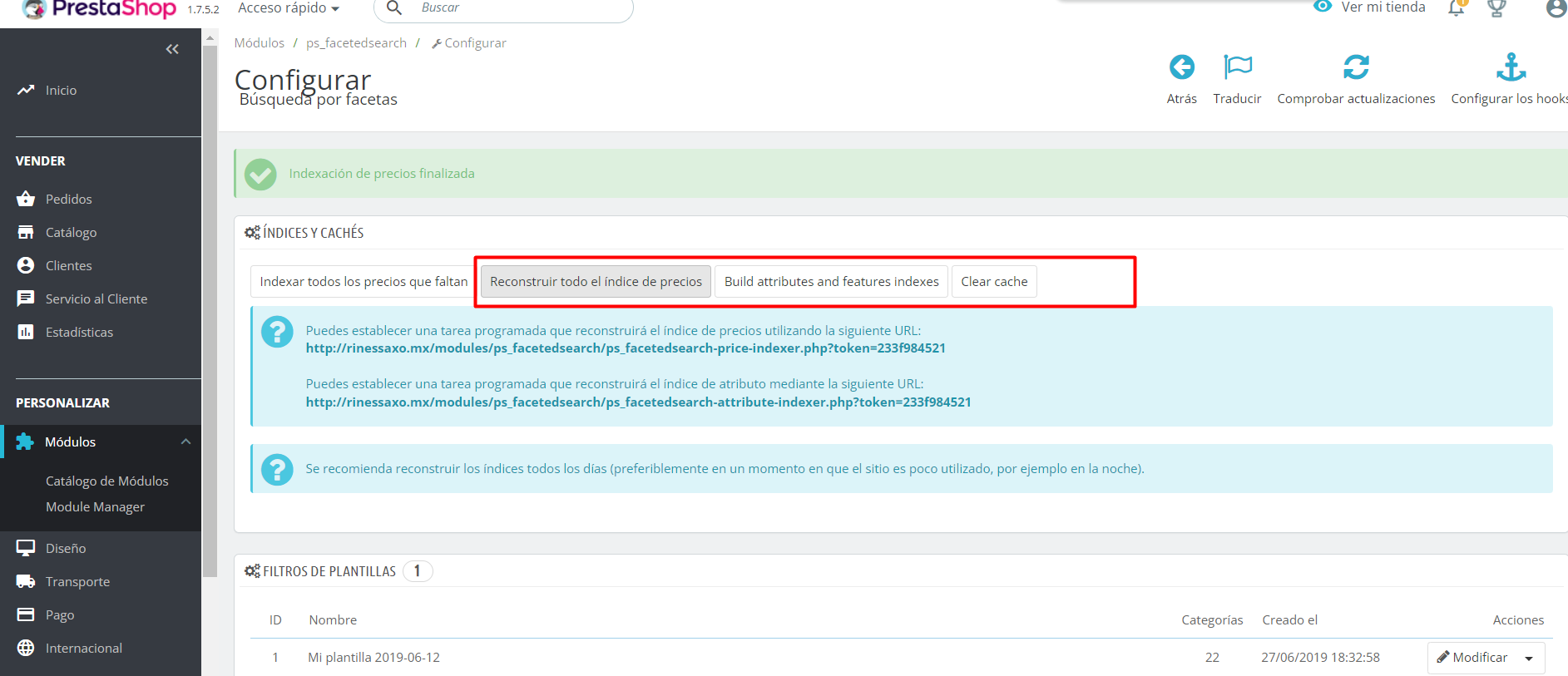Open notifications bell icon
The width and height of the screenshot is (1568, 676).
click(1457, 7)
